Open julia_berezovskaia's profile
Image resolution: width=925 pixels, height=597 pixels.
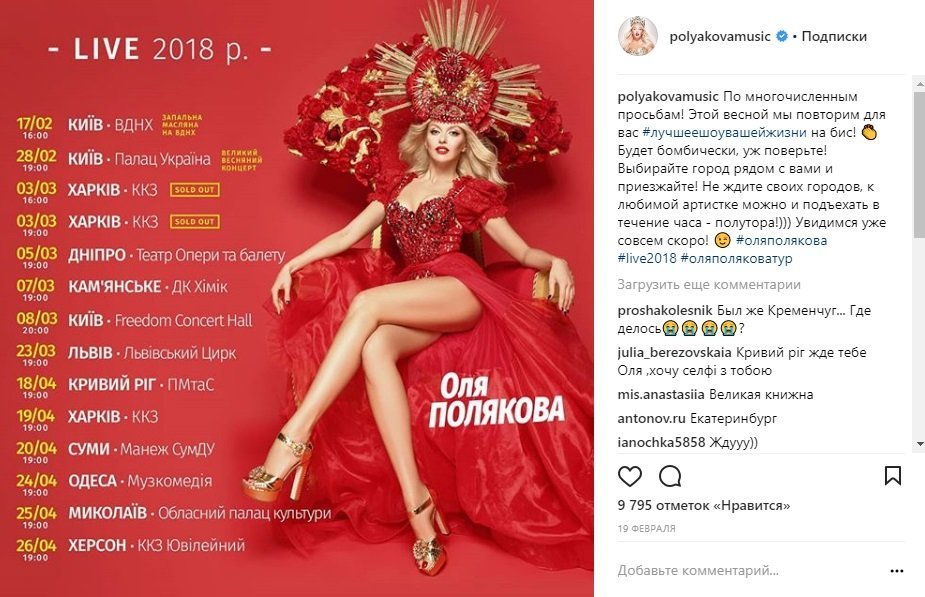(675, 352)
